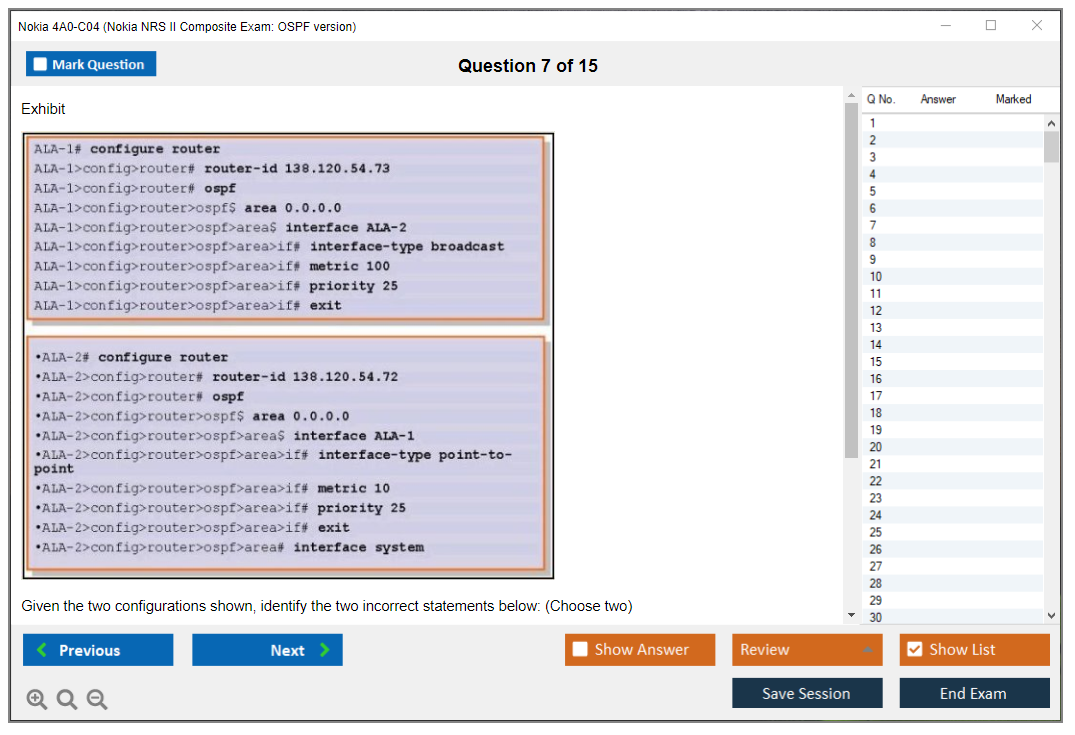Select question 7 in the list
The image size is (1075, 735).
coord(873,226)
